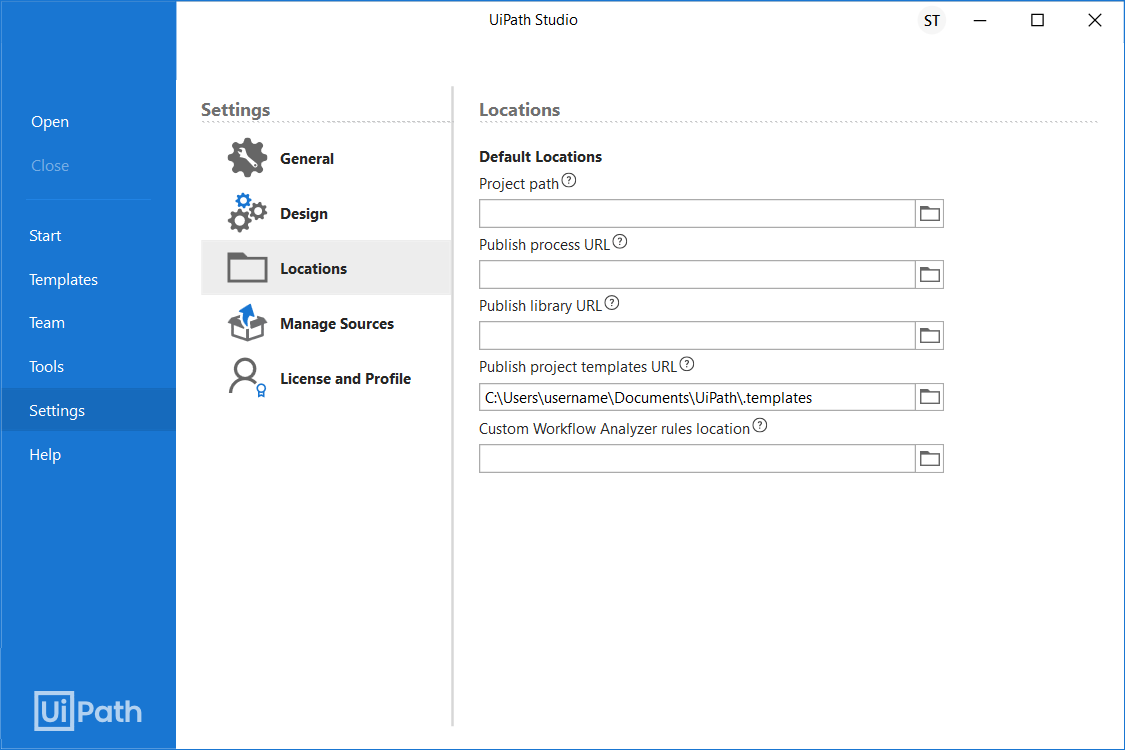Click the Publish project templates URL field
This screenshot has height=750, width=1125.
[697, 397]
